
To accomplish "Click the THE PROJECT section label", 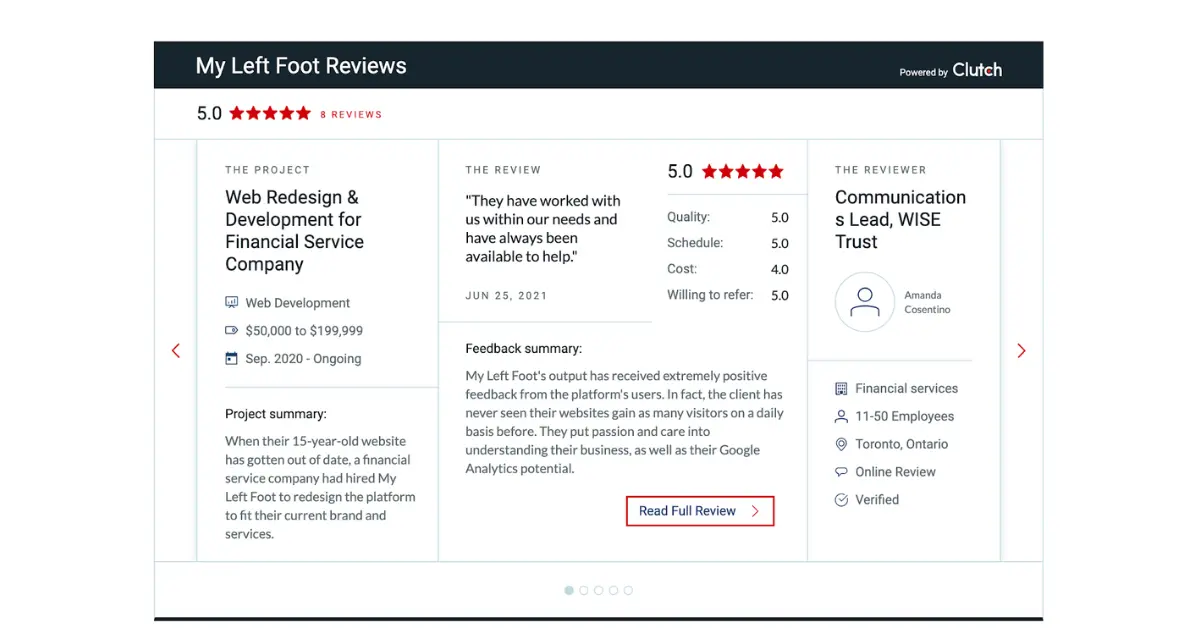I will pyautogui.click(x=268, y=170).
